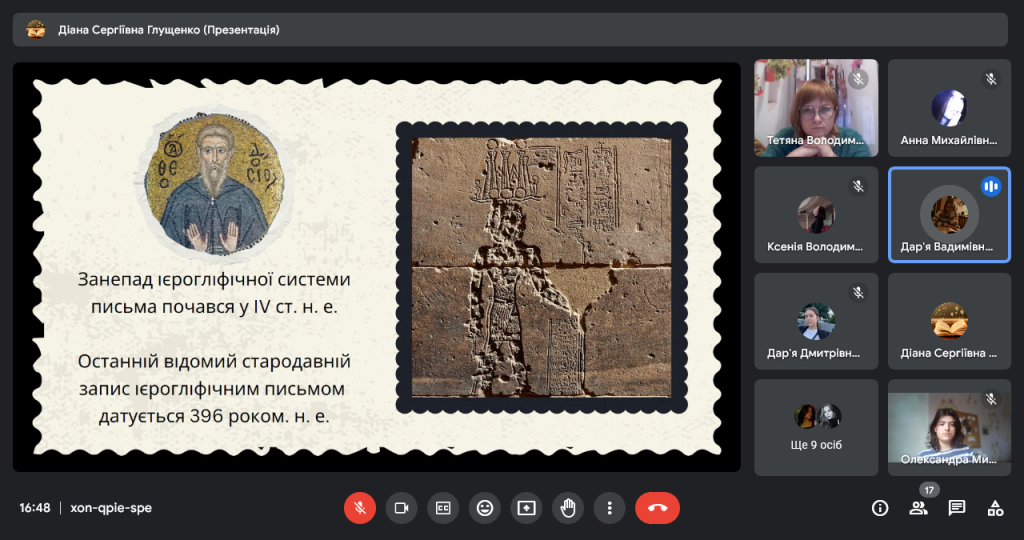This screenshot has height=540, width=1024.
Task: Open the emoji reactions button
Action: (x=485, y=508)
